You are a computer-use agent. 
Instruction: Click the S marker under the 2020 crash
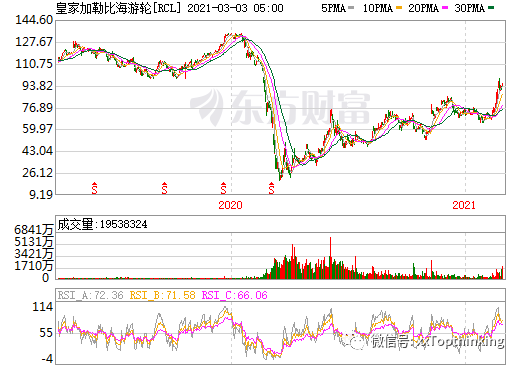(x=271, y=188)
